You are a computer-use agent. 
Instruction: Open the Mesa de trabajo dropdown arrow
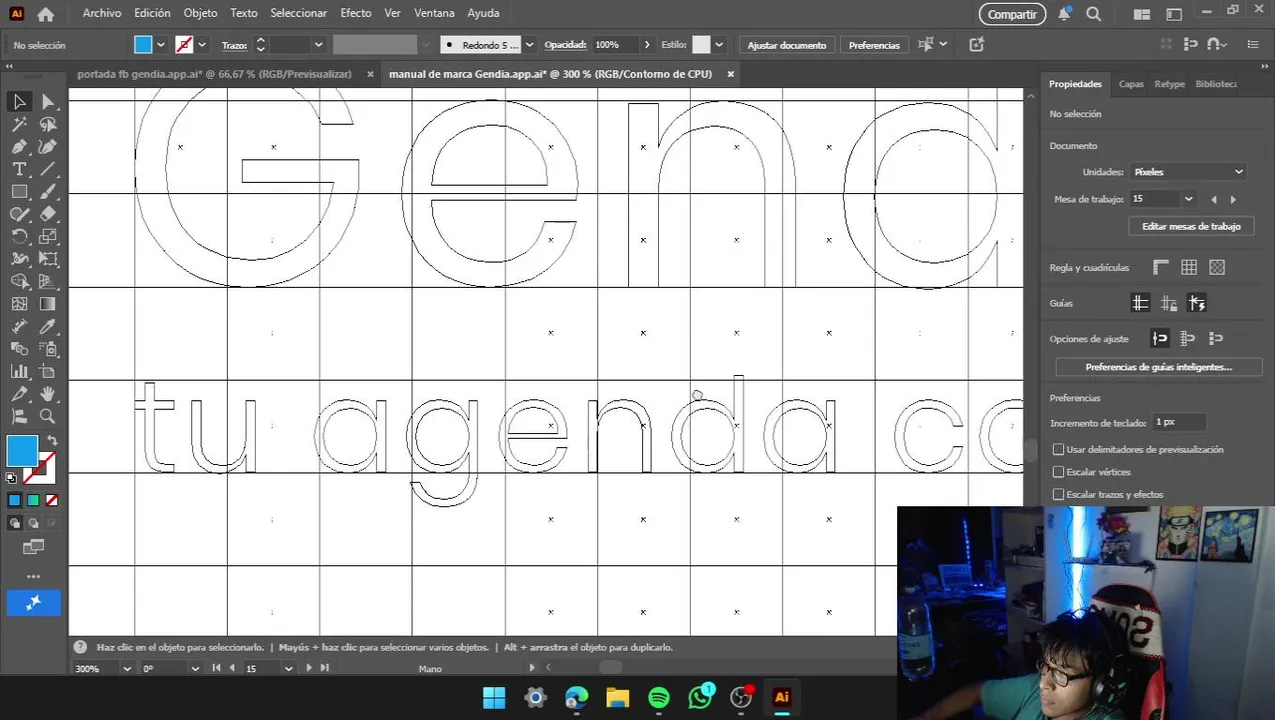pos(1188,199)
